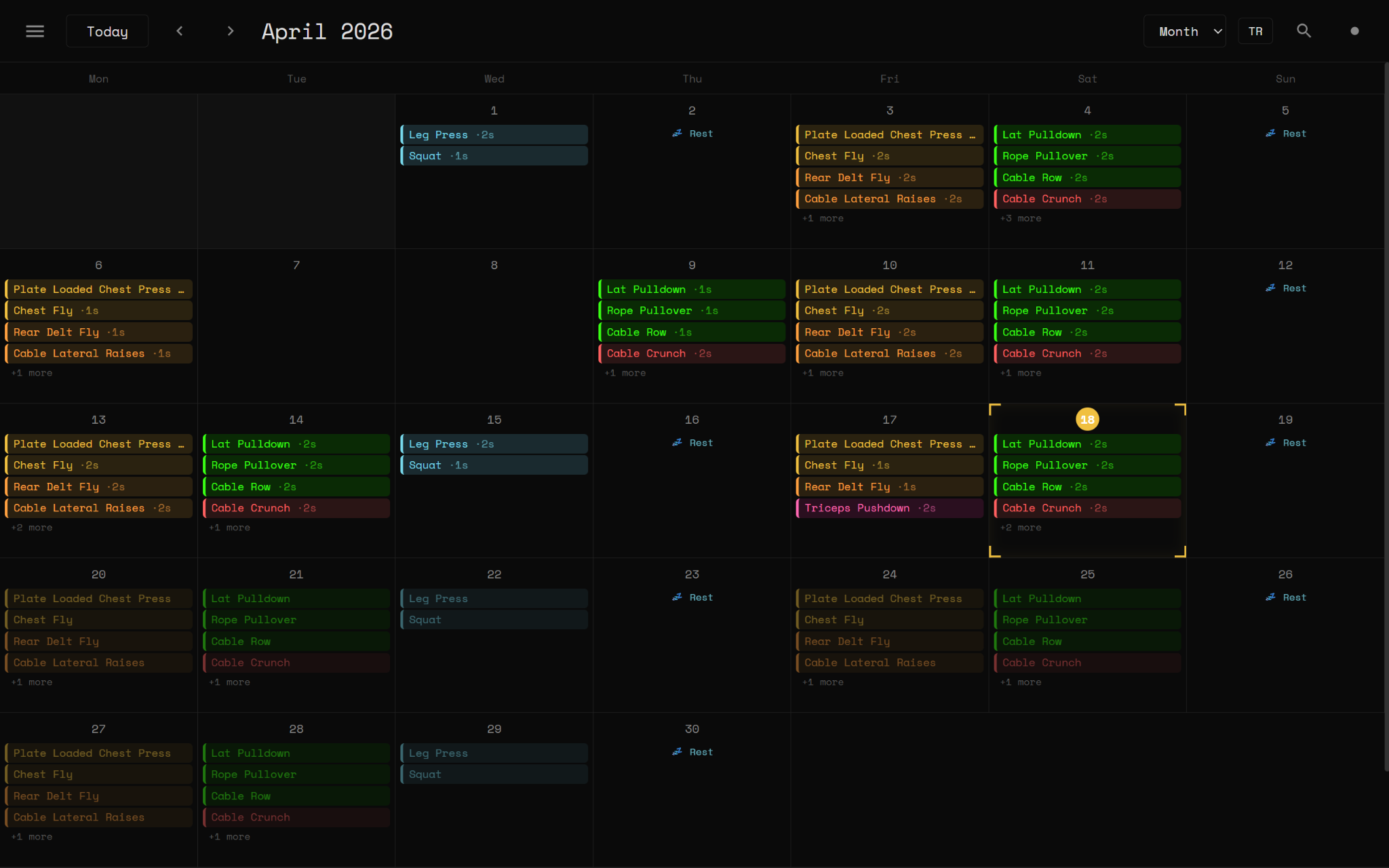Select today's date 18

(x=1087, y=419)
